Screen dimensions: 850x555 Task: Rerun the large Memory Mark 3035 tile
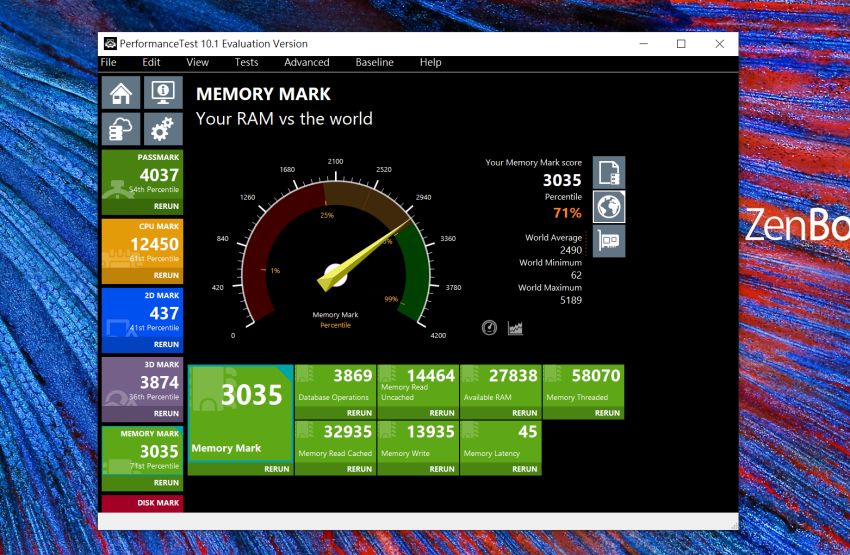pos(276,469)
